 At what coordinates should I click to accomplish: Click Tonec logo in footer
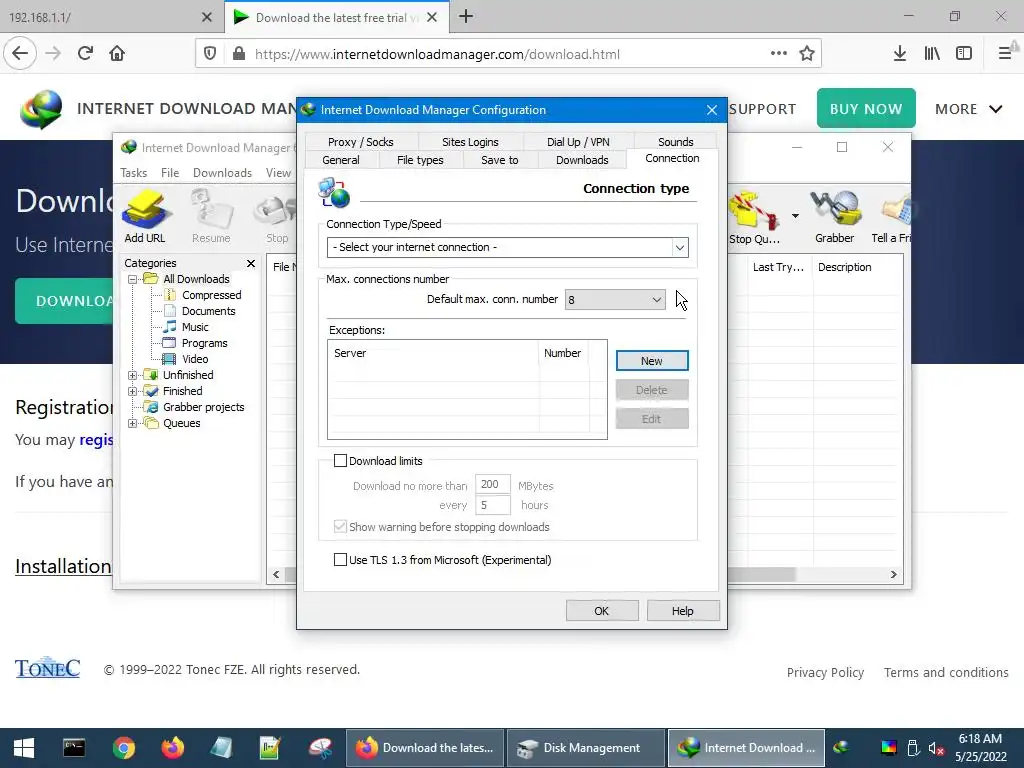(47, 667)
